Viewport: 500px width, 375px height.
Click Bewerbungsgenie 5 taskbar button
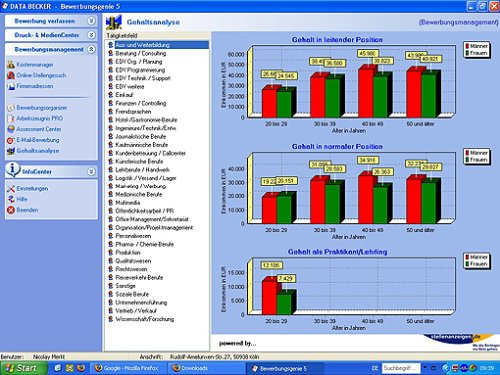[284, 368]
